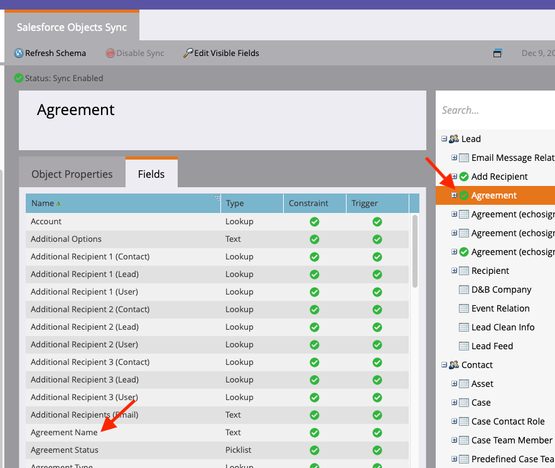Click the green sync status check icon
The height and width of the screenshot is (468, 555).
point(19,78)
